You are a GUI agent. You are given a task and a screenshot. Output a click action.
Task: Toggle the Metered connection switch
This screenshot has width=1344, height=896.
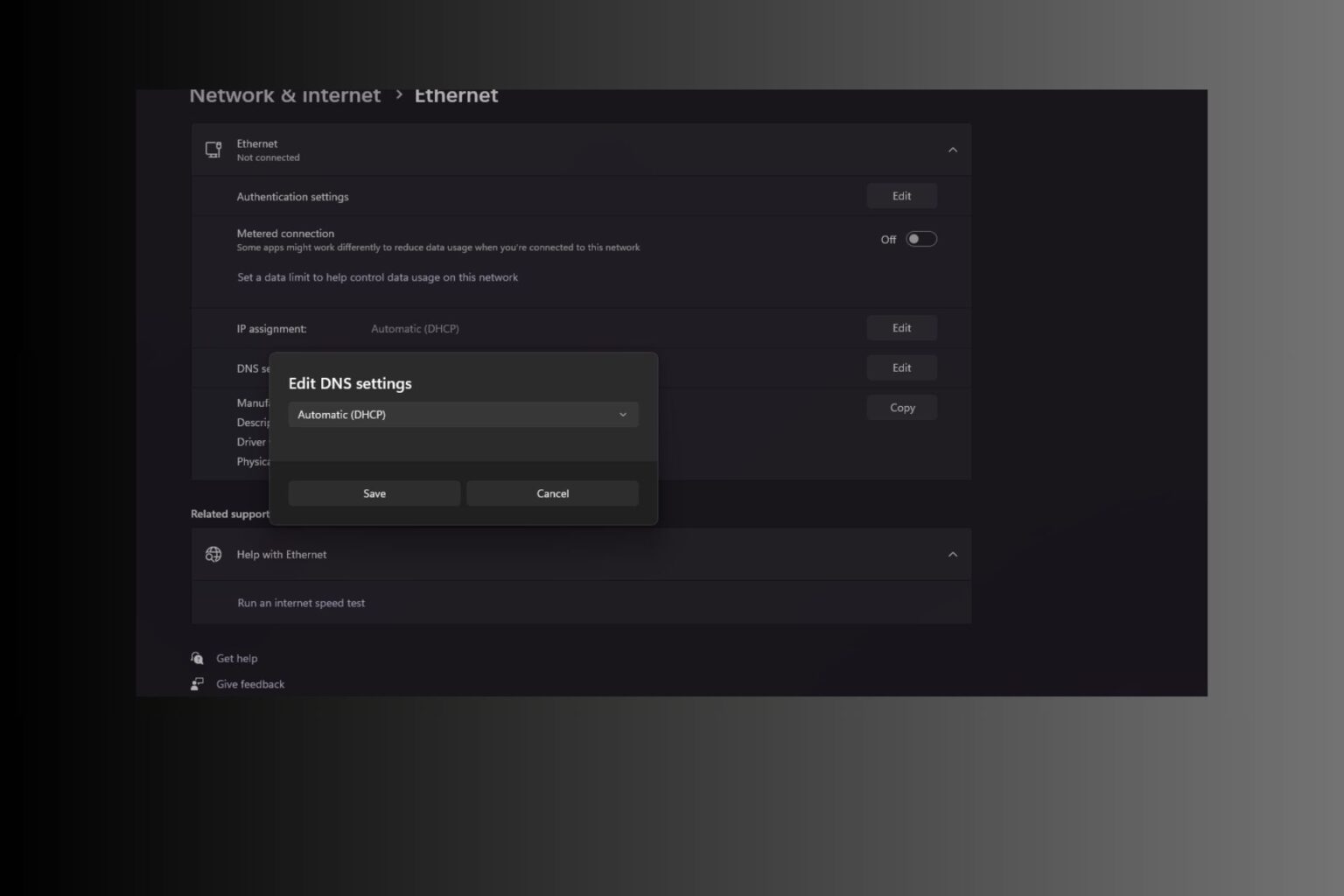click(920, 239)
